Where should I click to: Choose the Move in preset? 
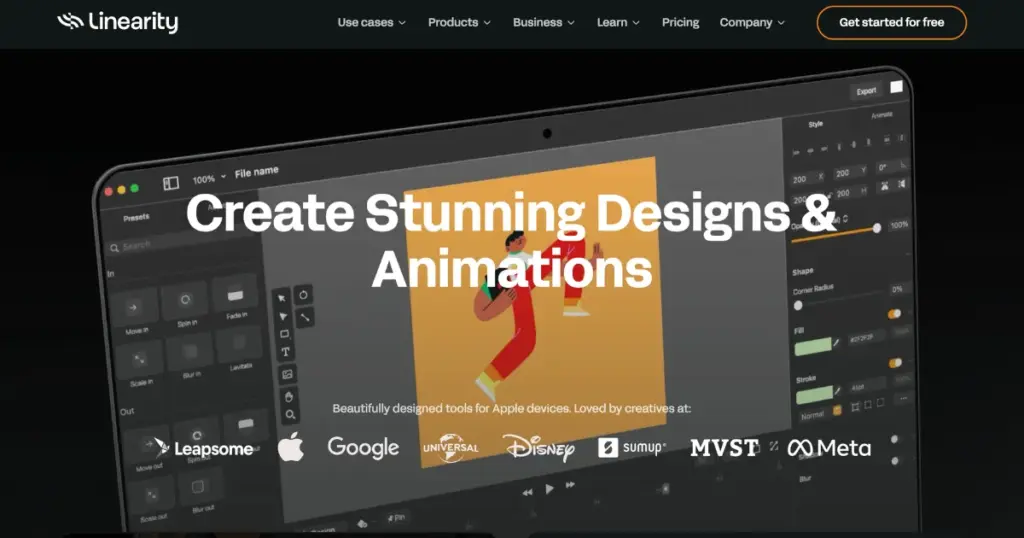(134, 311)
